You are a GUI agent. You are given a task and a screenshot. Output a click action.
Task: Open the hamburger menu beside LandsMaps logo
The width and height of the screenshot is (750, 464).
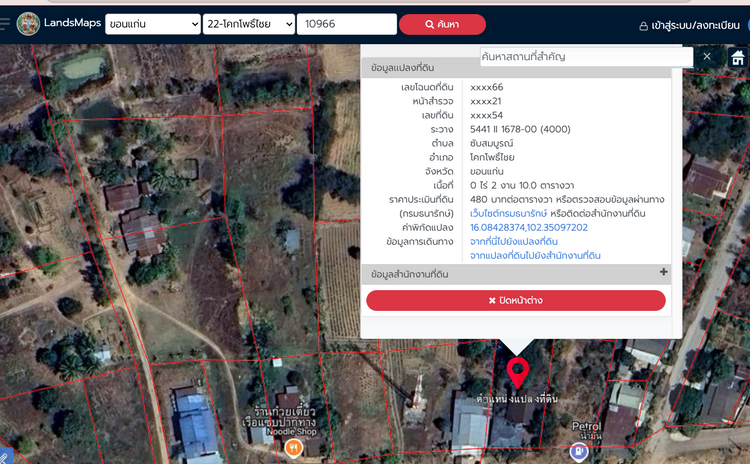(x=5, y=23)
